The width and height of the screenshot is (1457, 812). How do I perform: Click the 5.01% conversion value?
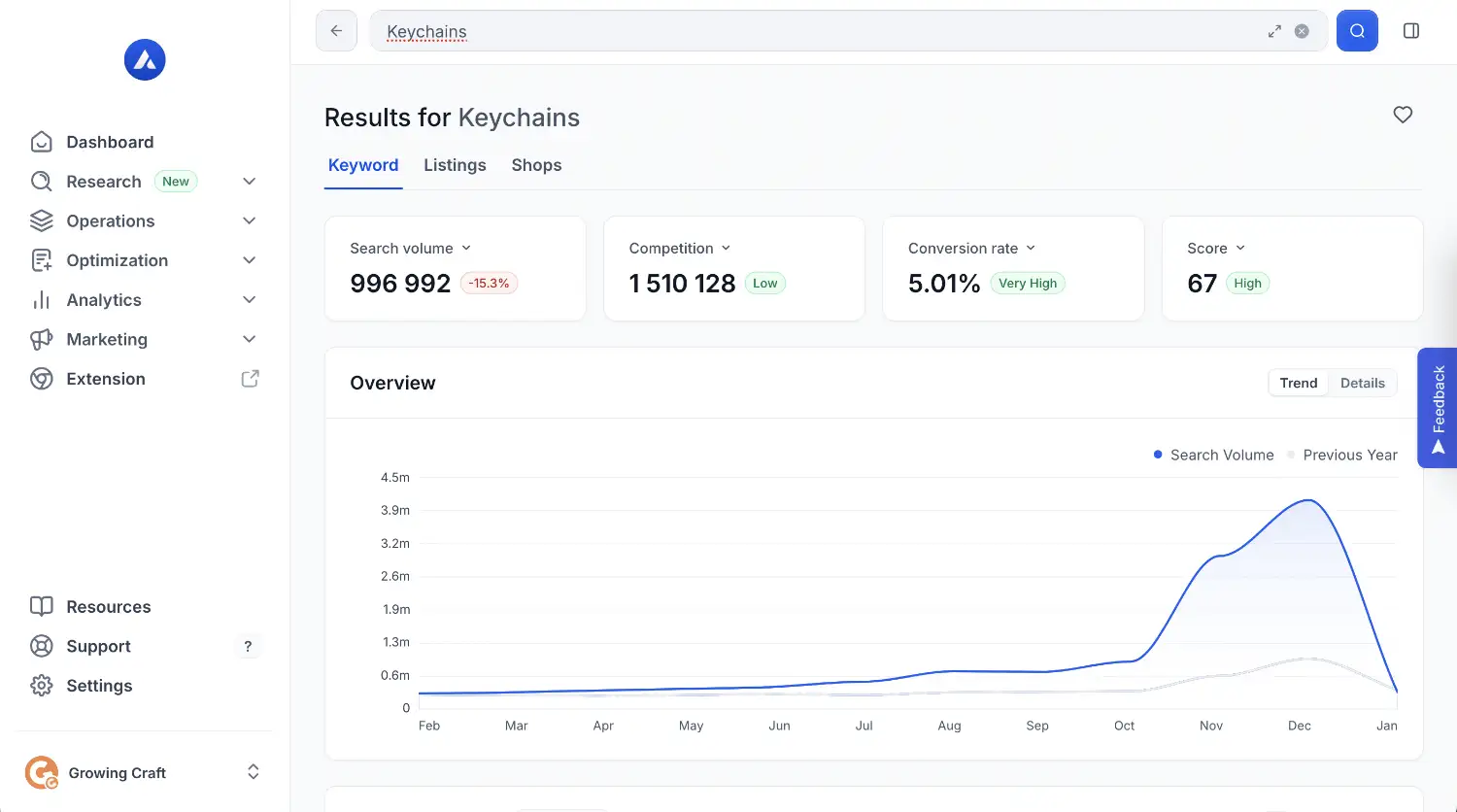click(944, 284)
